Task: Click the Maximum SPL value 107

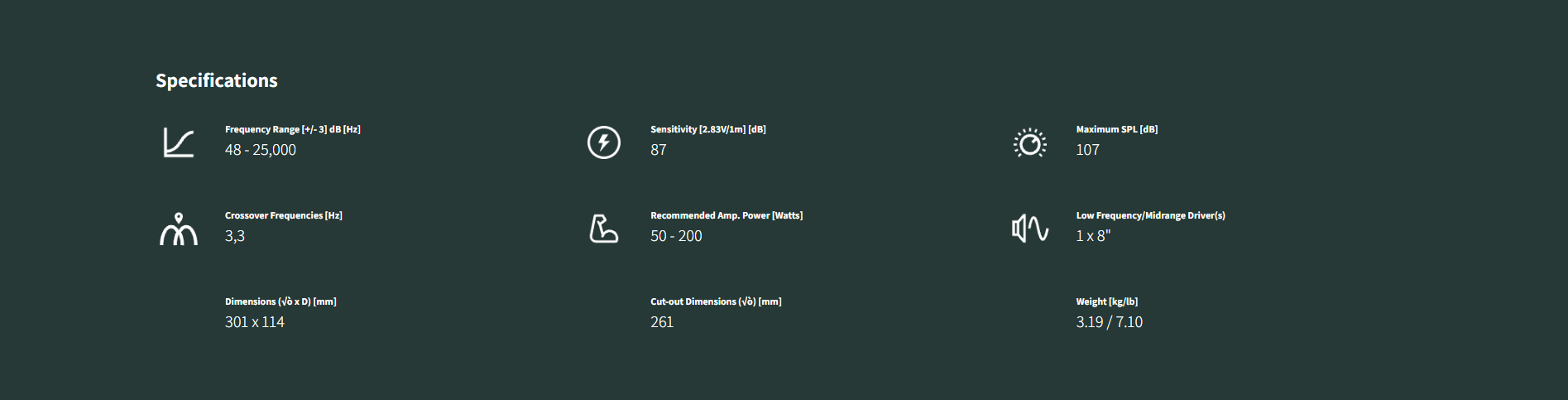Action: (x=1088, y=150)
